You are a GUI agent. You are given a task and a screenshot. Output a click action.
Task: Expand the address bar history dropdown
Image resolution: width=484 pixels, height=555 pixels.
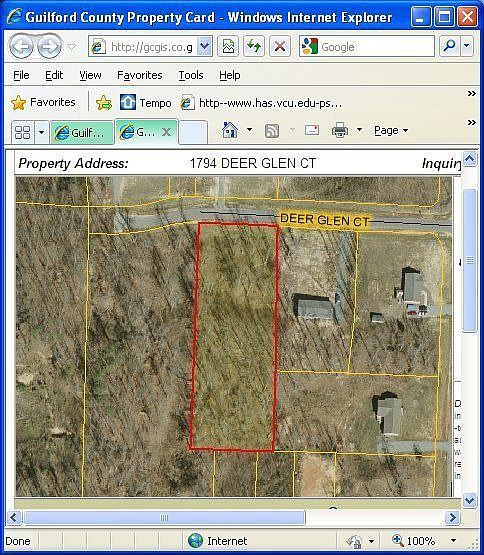204,46
